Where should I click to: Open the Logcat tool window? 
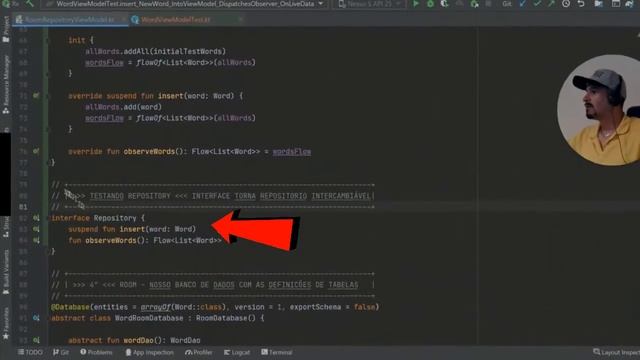[x=237, y=352]
